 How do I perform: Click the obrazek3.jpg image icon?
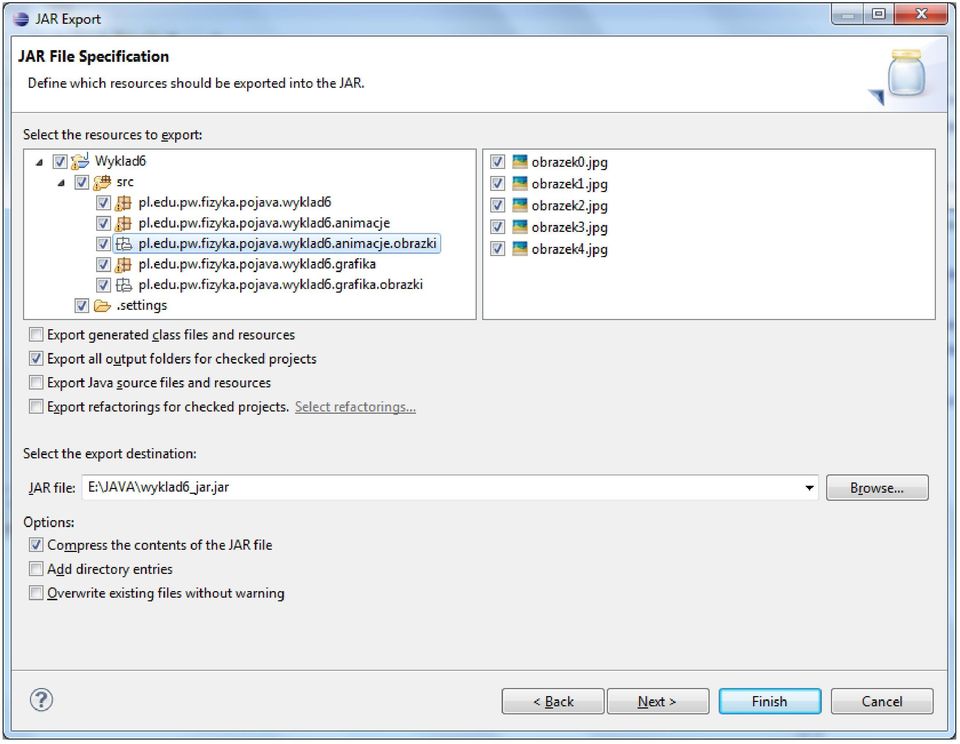[520, 227]
